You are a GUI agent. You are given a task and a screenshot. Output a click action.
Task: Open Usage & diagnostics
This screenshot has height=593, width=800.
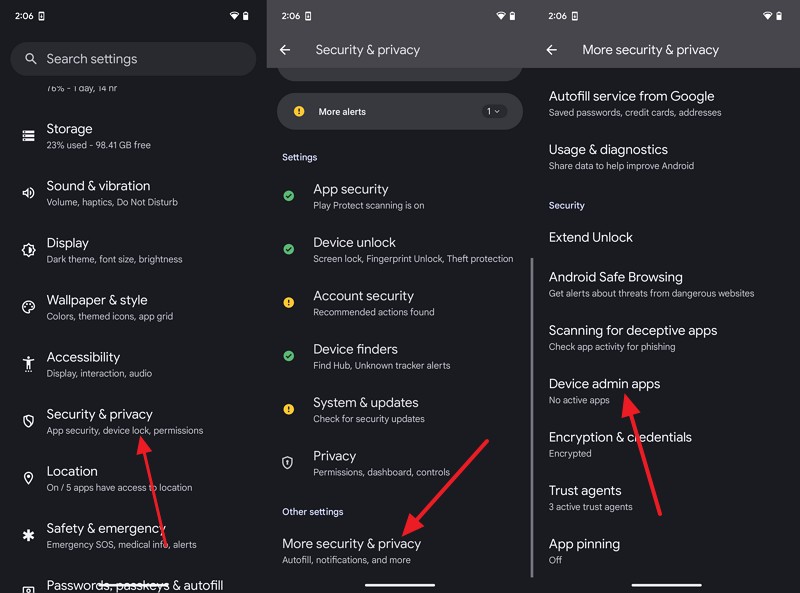click(x=666, y=157)
